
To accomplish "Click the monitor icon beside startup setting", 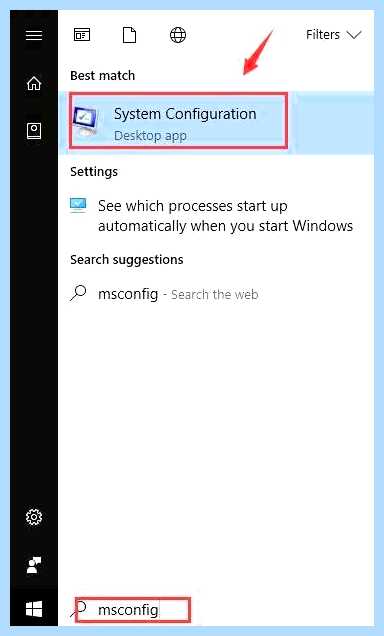I will (78, 205).
